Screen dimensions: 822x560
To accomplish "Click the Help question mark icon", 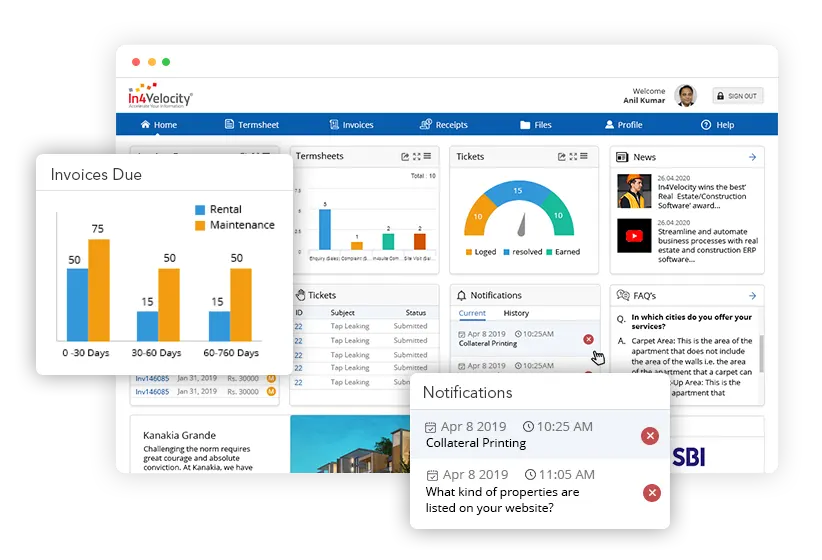I will click(x=705, y=125).
